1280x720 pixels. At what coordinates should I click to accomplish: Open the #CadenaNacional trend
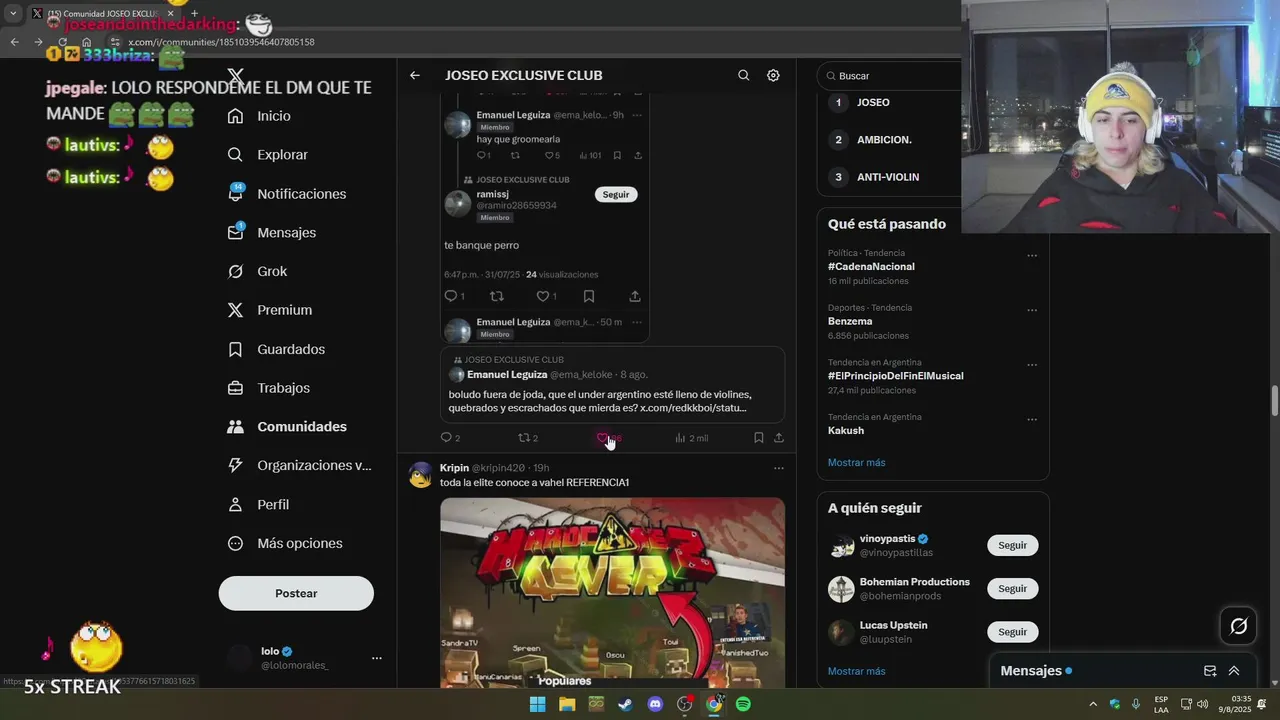[871, 267]
